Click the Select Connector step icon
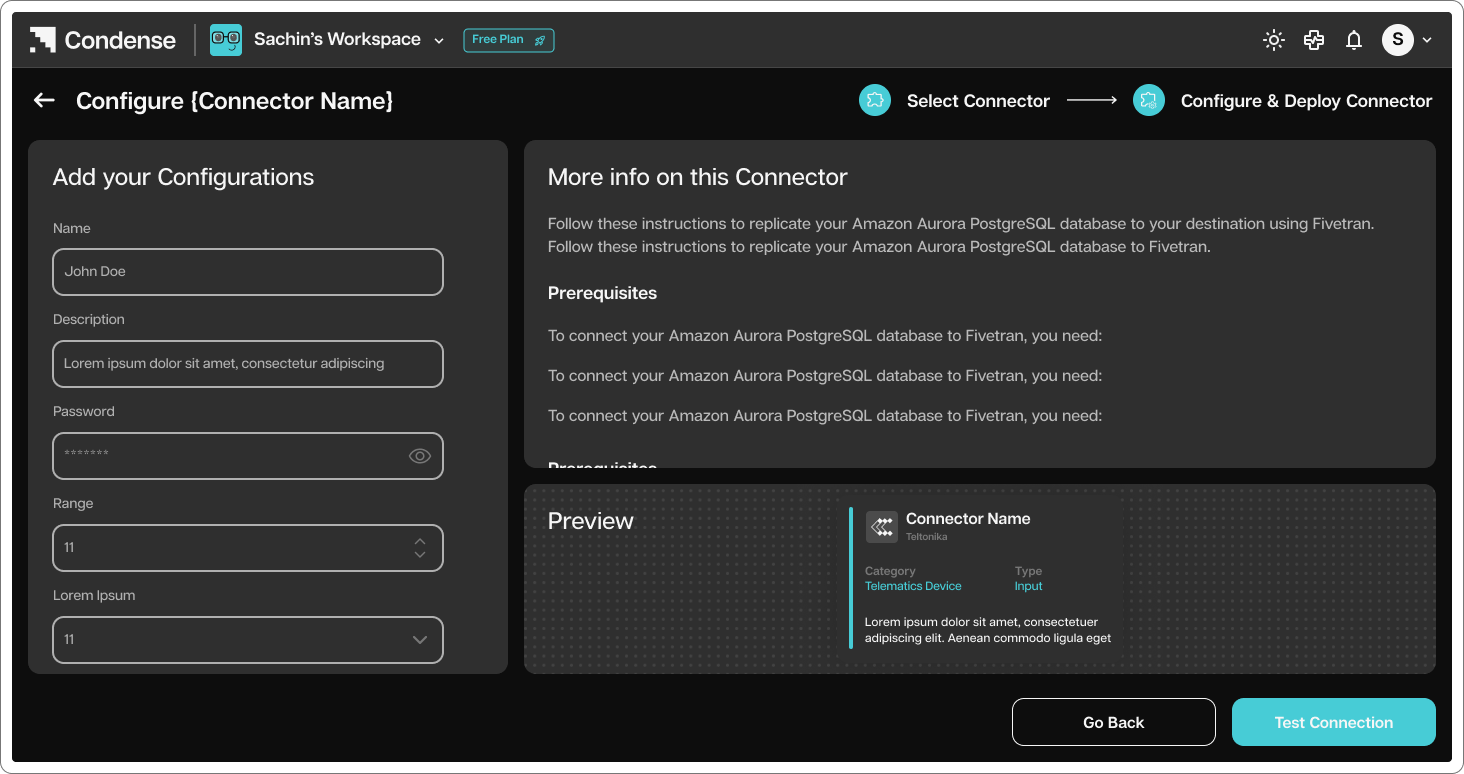This screenshot has height=774, width=1464. click(875, 100)
